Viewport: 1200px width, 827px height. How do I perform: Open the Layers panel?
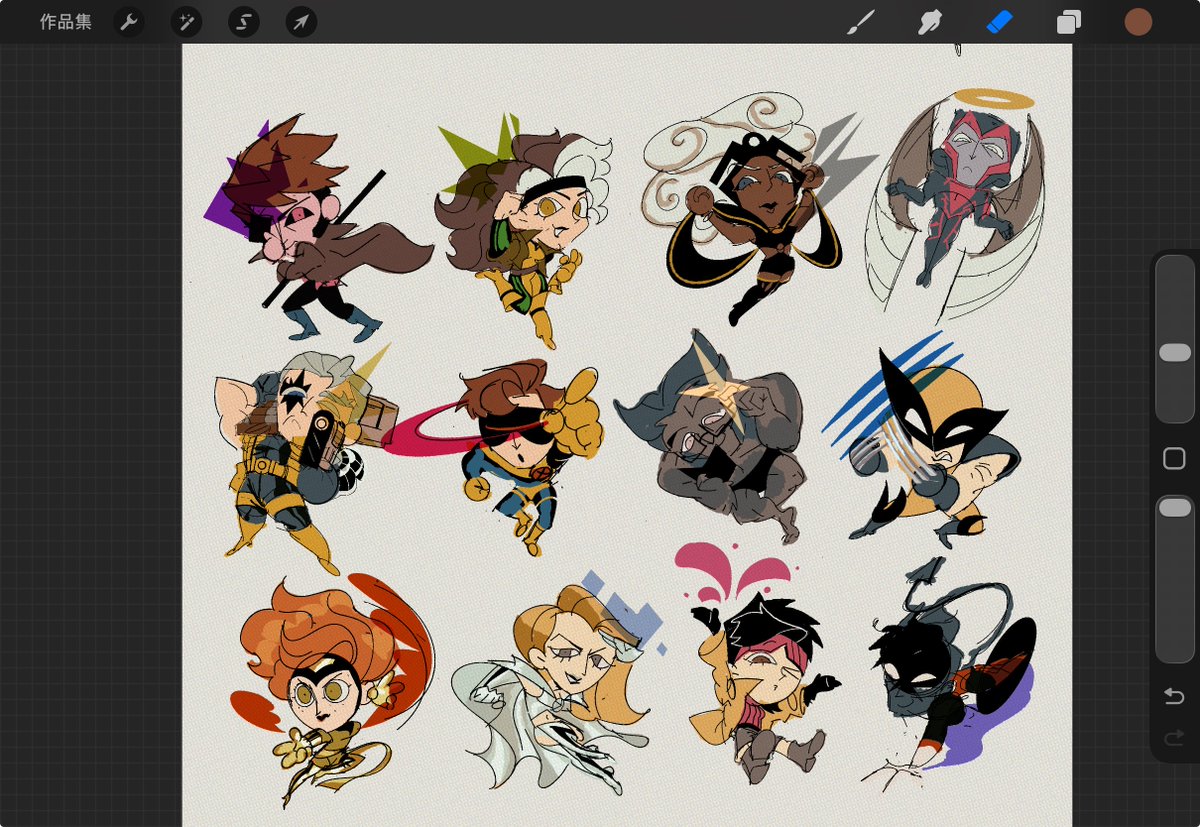coord(1069,22)
